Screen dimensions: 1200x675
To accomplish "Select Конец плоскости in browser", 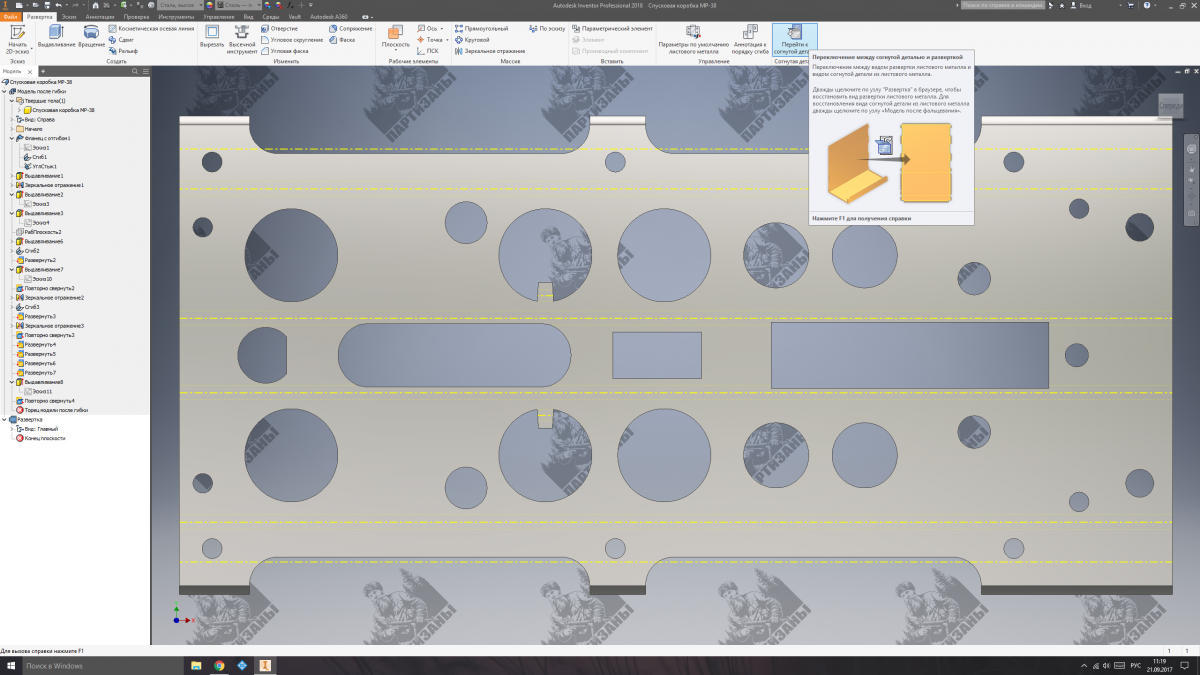I will click(x=41, y=438).
